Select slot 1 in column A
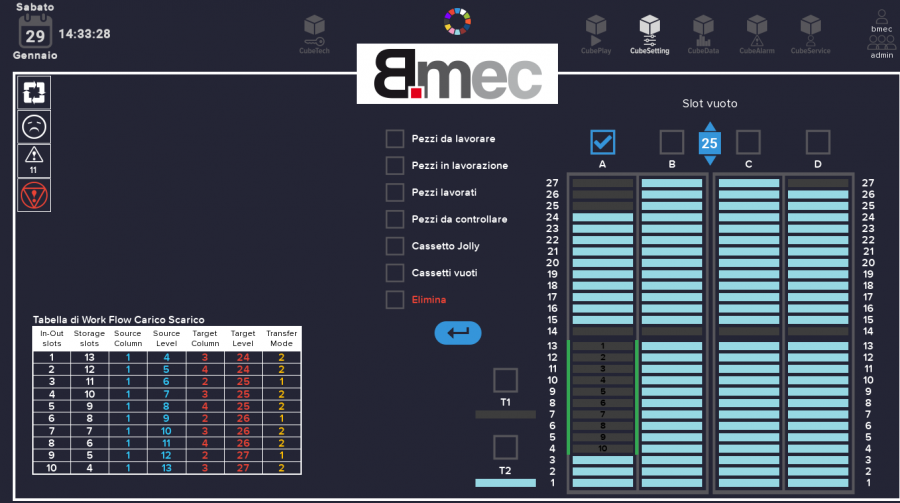This screenshot has height=503, width=900. [603, 346]
